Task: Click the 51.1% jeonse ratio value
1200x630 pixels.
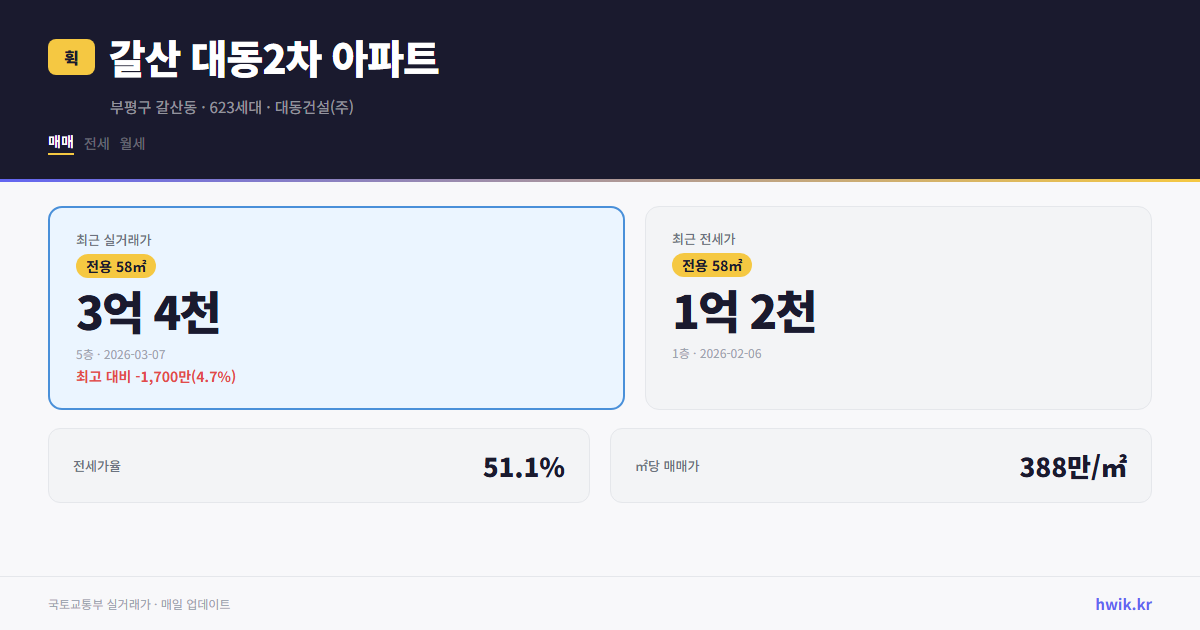Action: tap(524, 465)
